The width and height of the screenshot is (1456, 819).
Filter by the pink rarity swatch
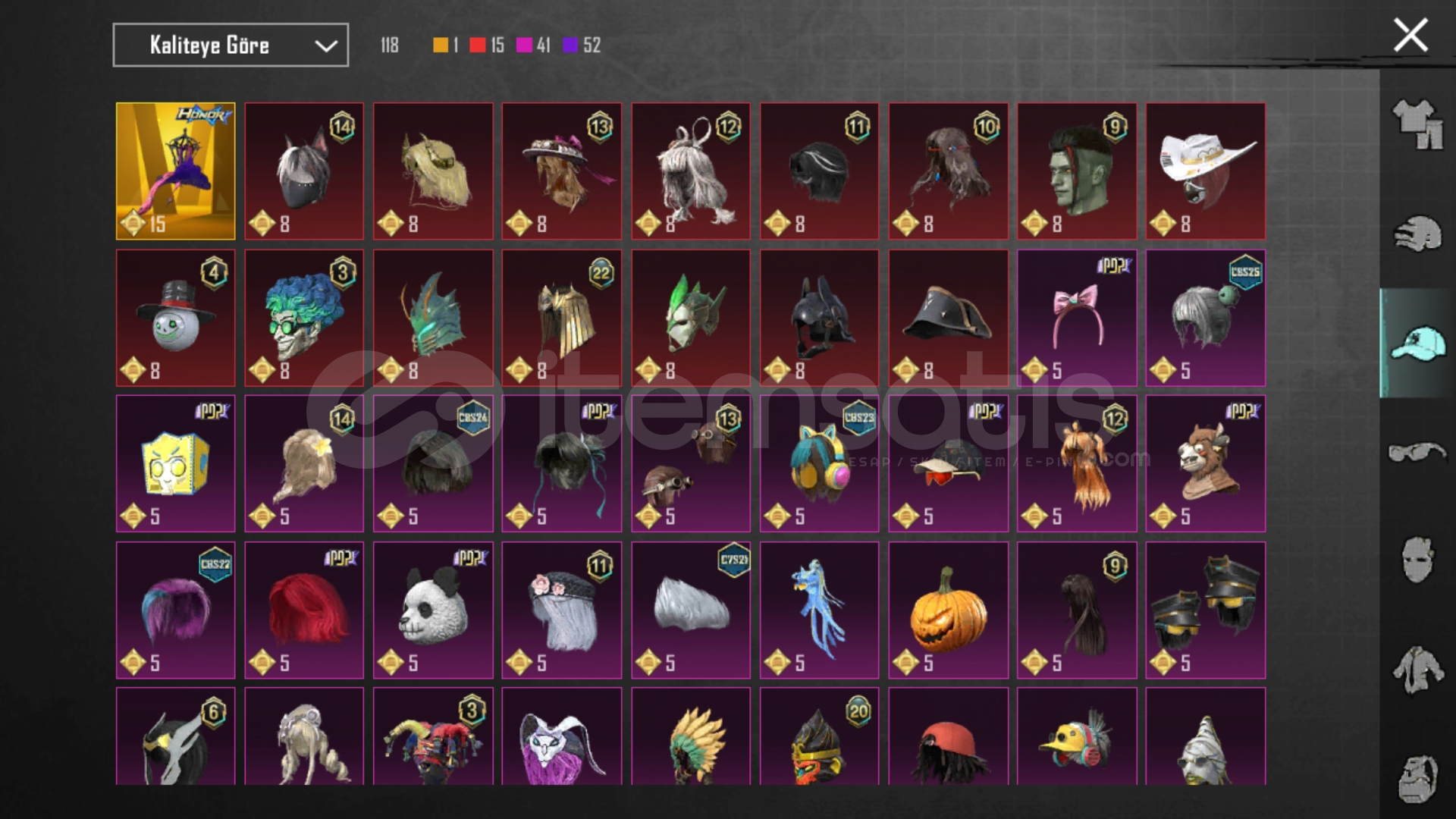click(x=524, y=45)
